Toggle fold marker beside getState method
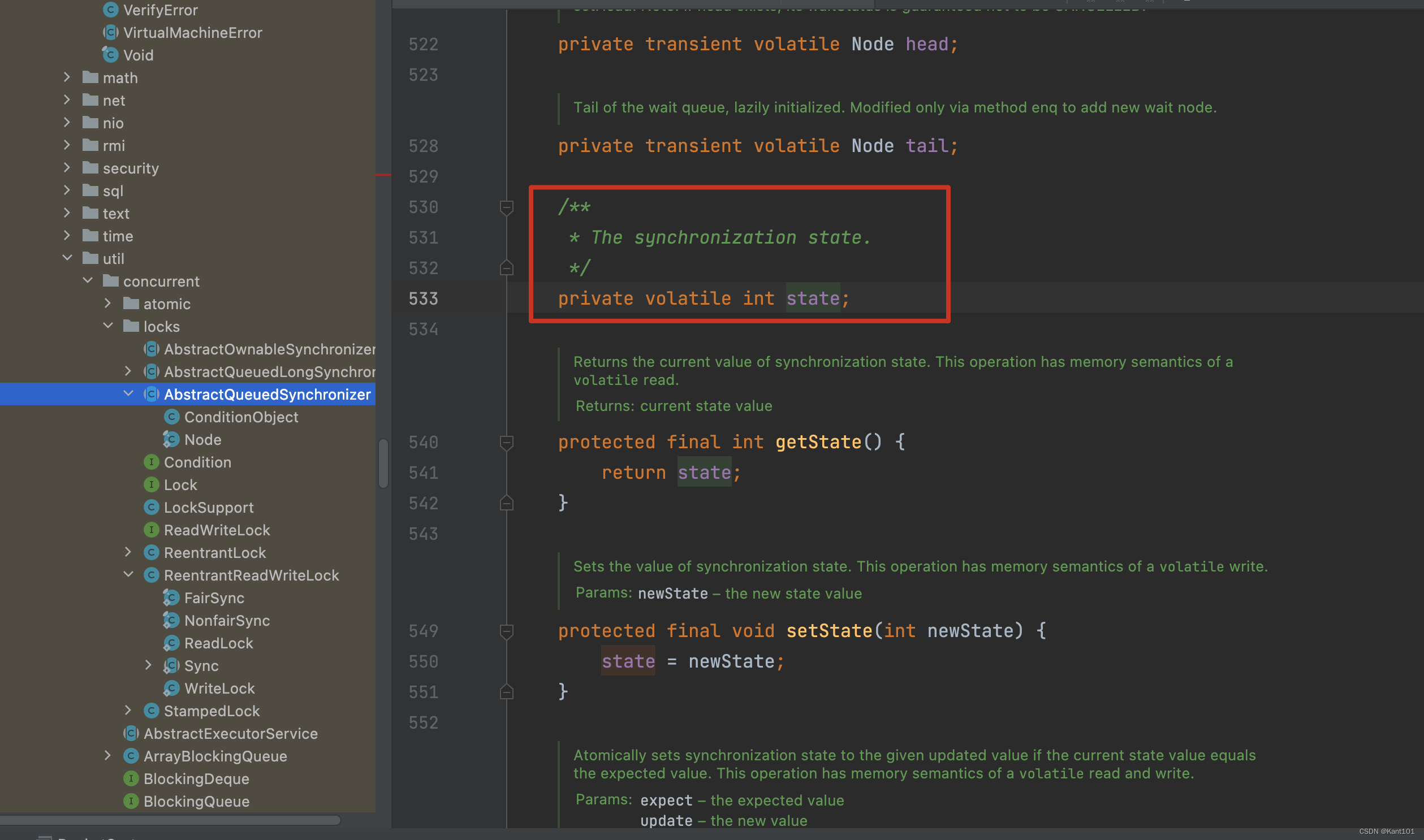 [507, 443]
